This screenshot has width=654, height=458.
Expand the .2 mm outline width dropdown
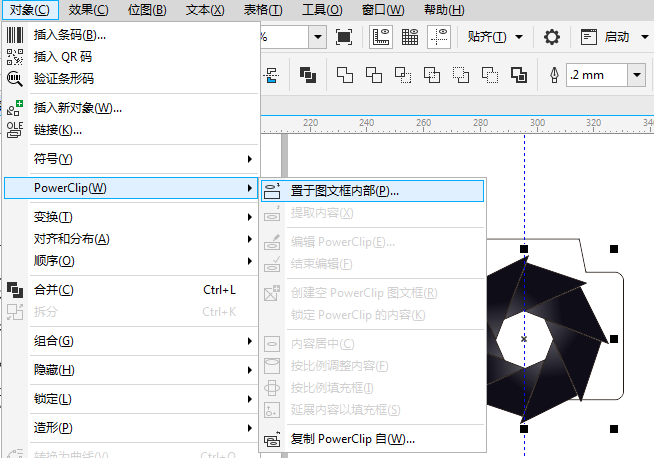(638, 75)
